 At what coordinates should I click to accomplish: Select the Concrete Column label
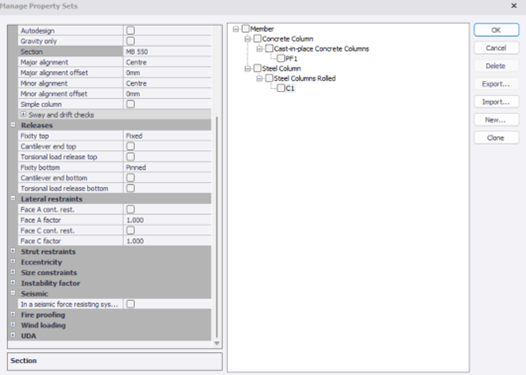(x=287, y=39)
